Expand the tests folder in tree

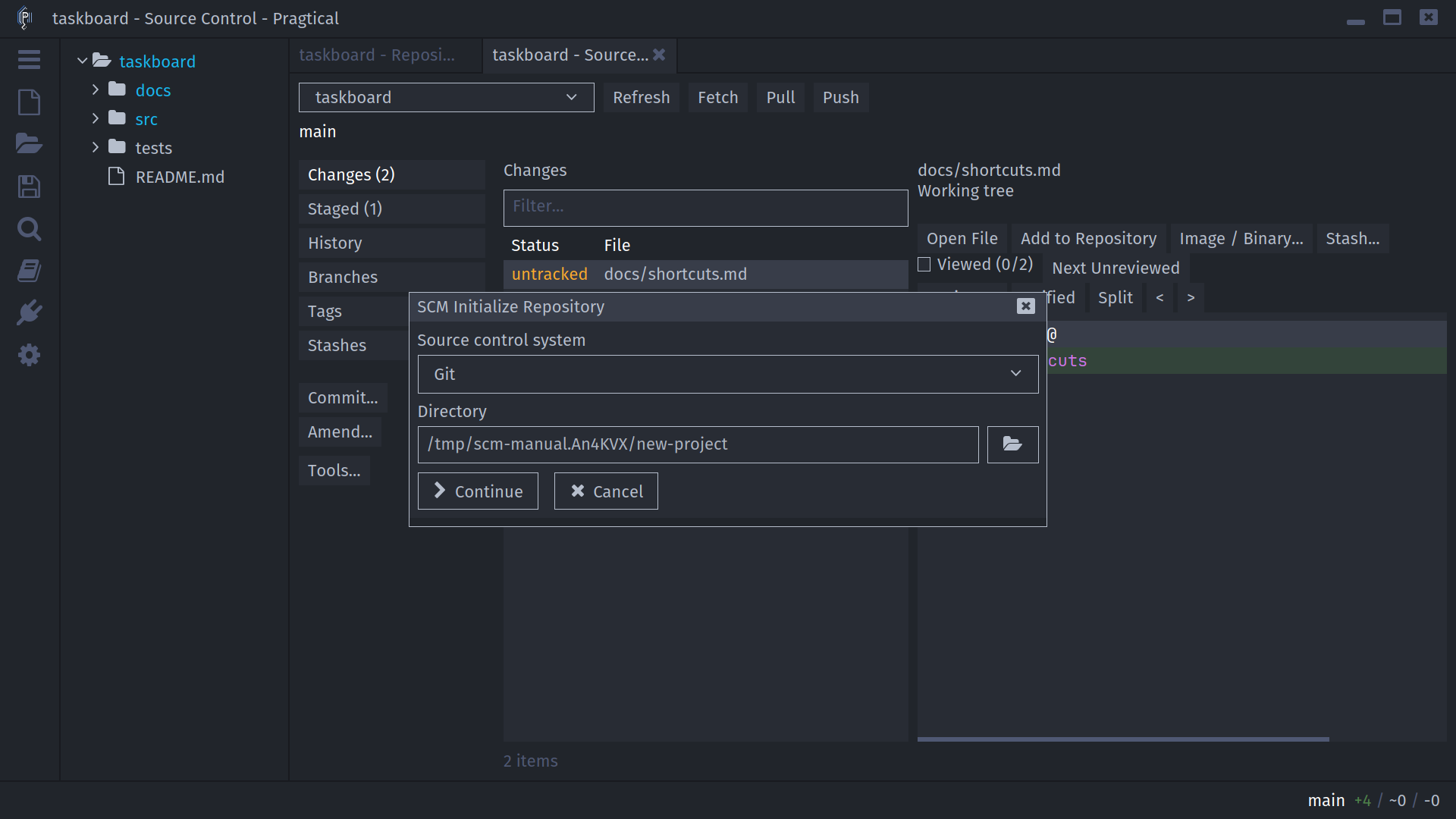[96, 147]
